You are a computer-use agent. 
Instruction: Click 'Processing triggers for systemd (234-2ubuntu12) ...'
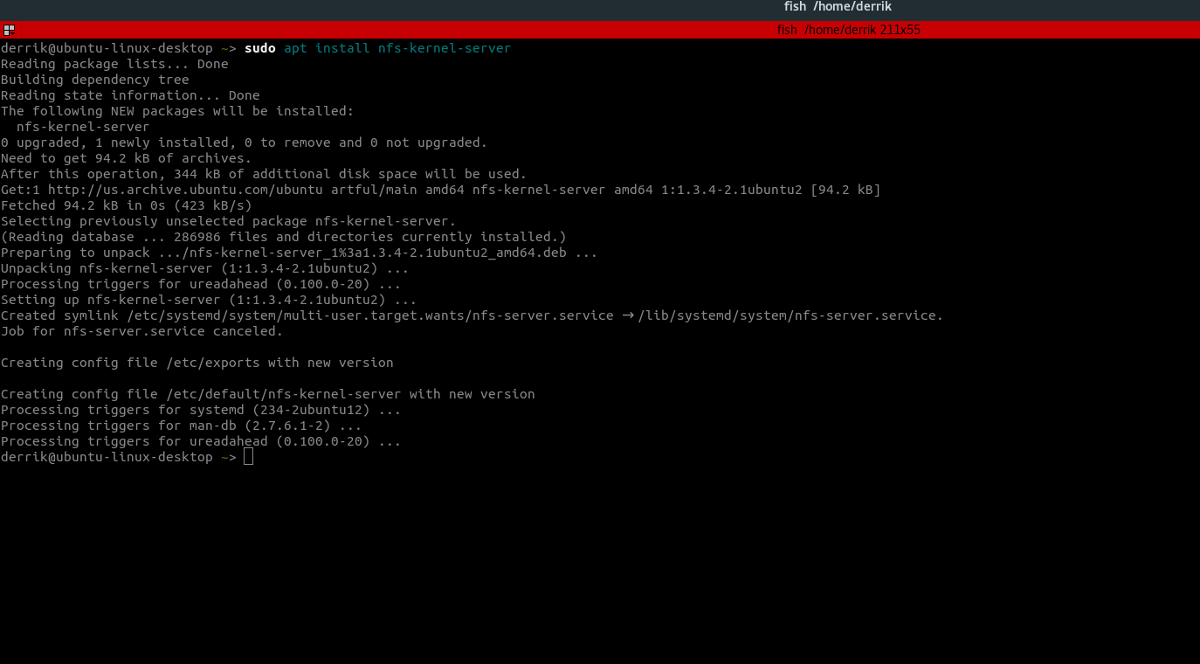pos(201,410)
